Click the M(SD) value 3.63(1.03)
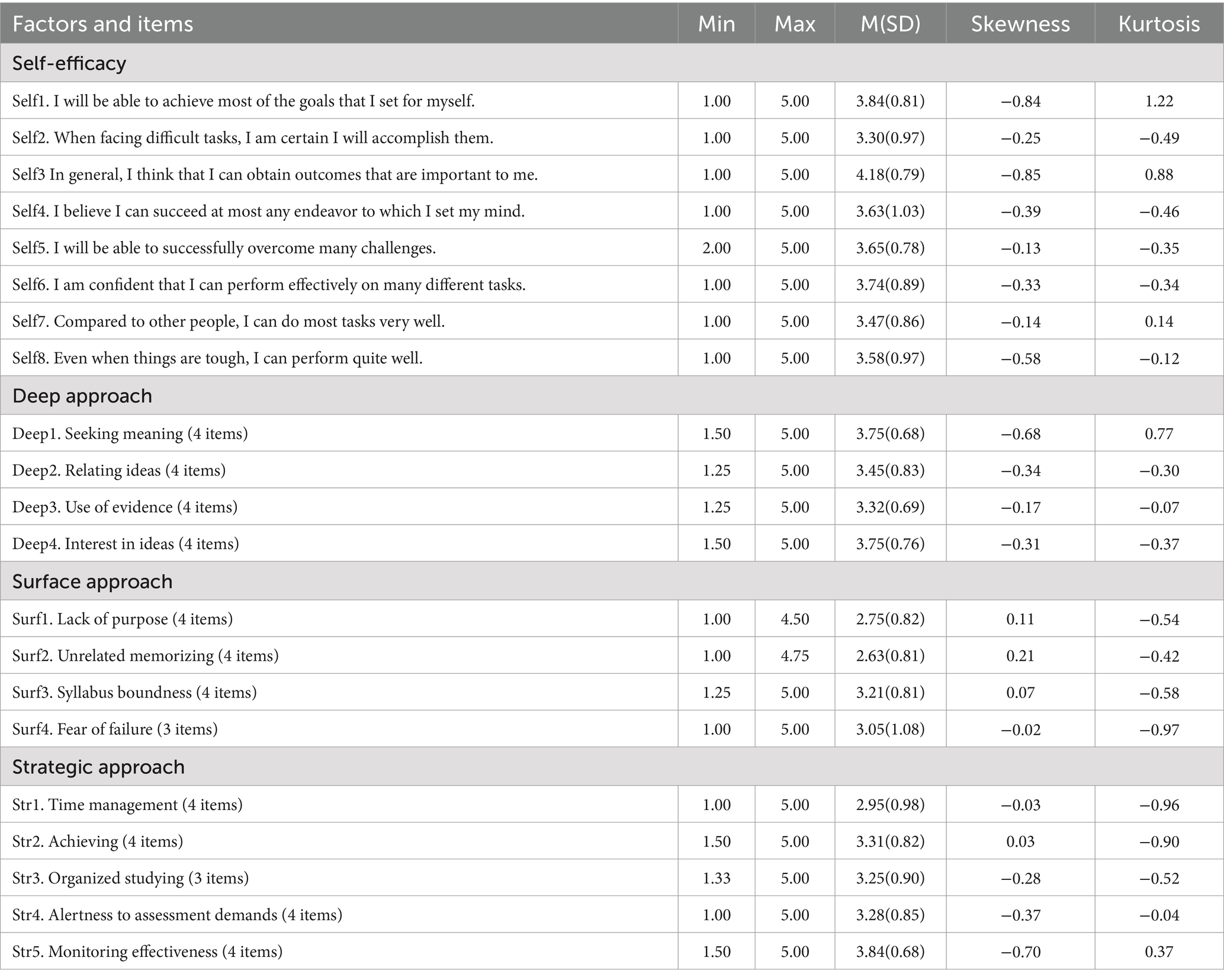Screen dimensions: 1224x980 (890, 211)
